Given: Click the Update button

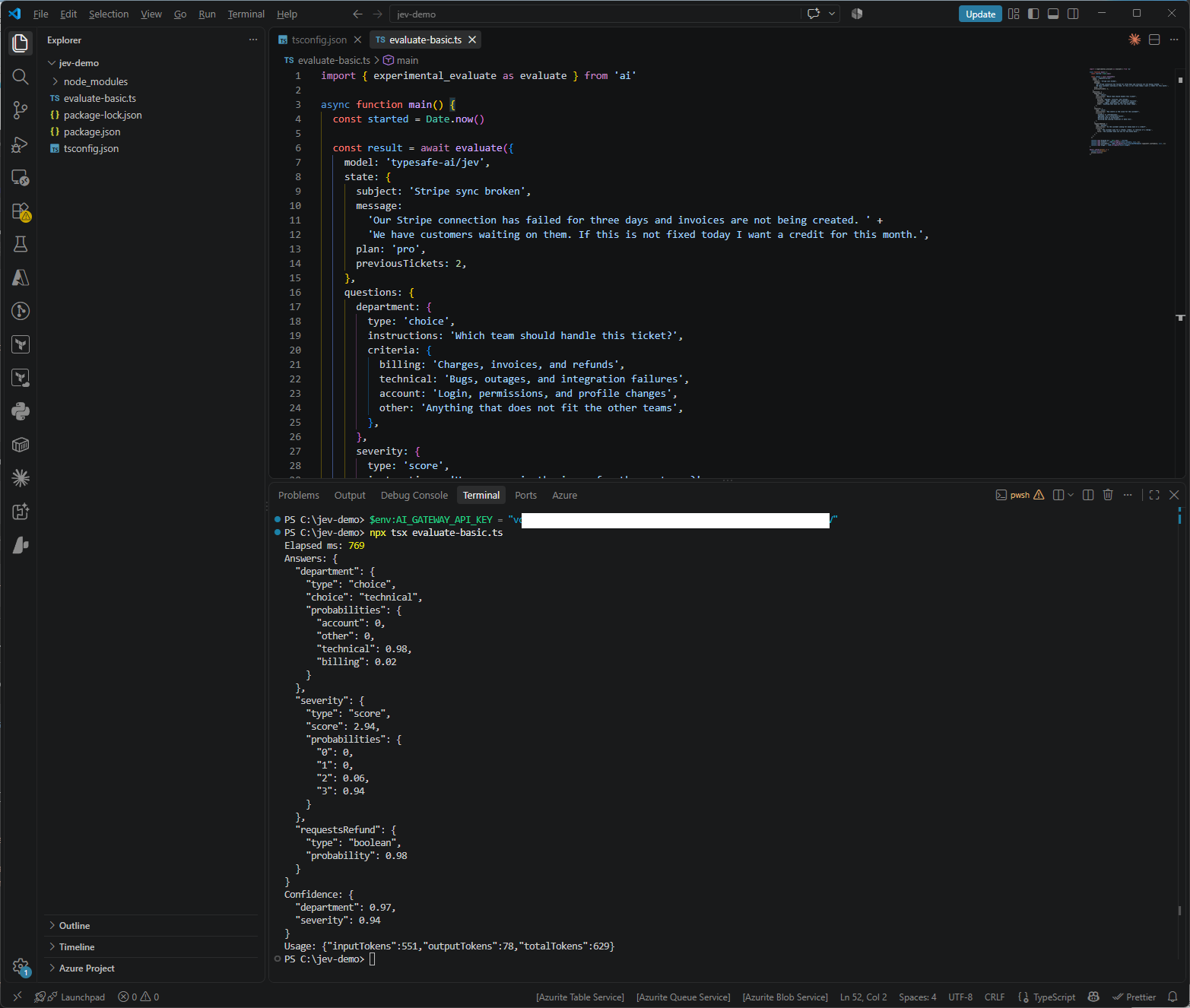Looking at the screenshot, I should [x=980, y=14].
